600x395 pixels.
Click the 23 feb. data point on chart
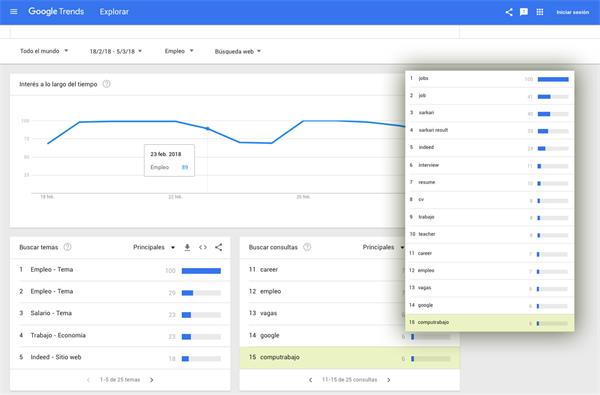tap(208, 129)
